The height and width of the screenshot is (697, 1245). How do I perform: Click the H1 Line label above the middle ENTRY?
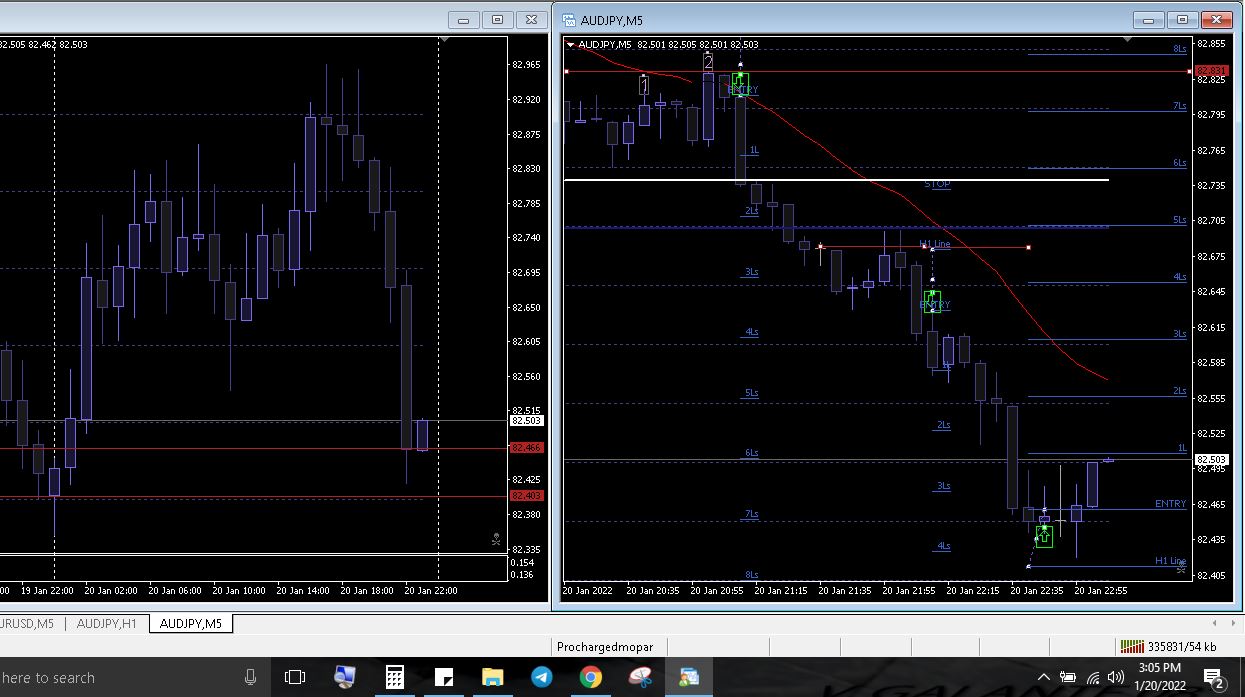935,244
